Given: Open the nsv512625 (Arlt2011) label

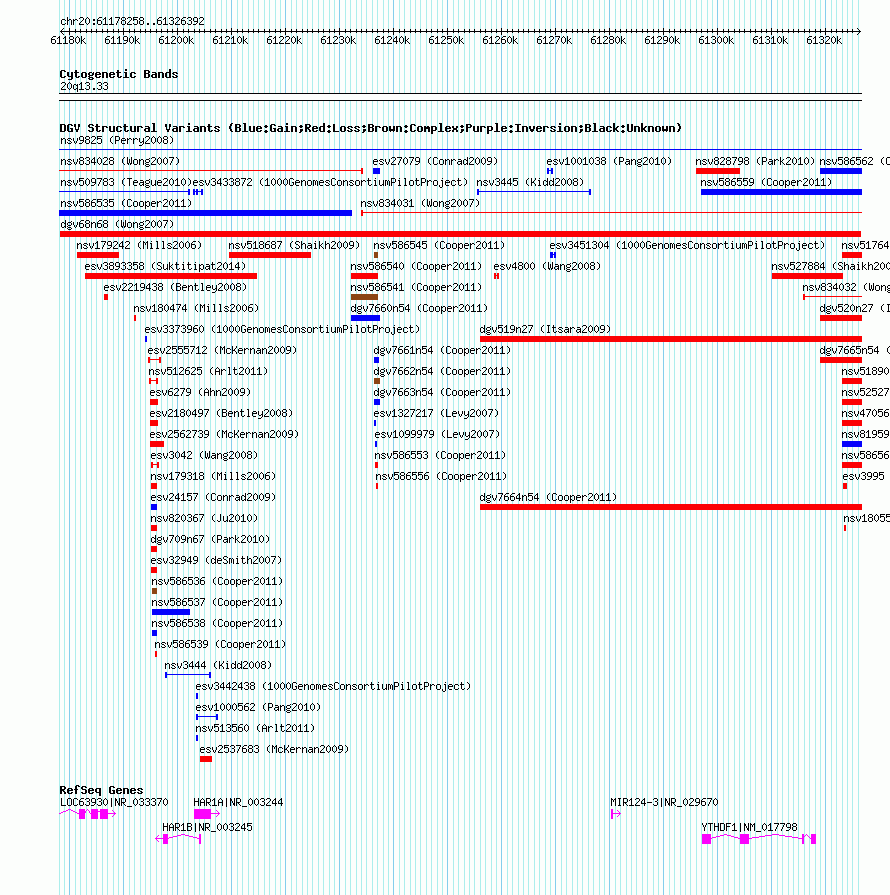Looking at the screenshot, I should coord(208,372).
